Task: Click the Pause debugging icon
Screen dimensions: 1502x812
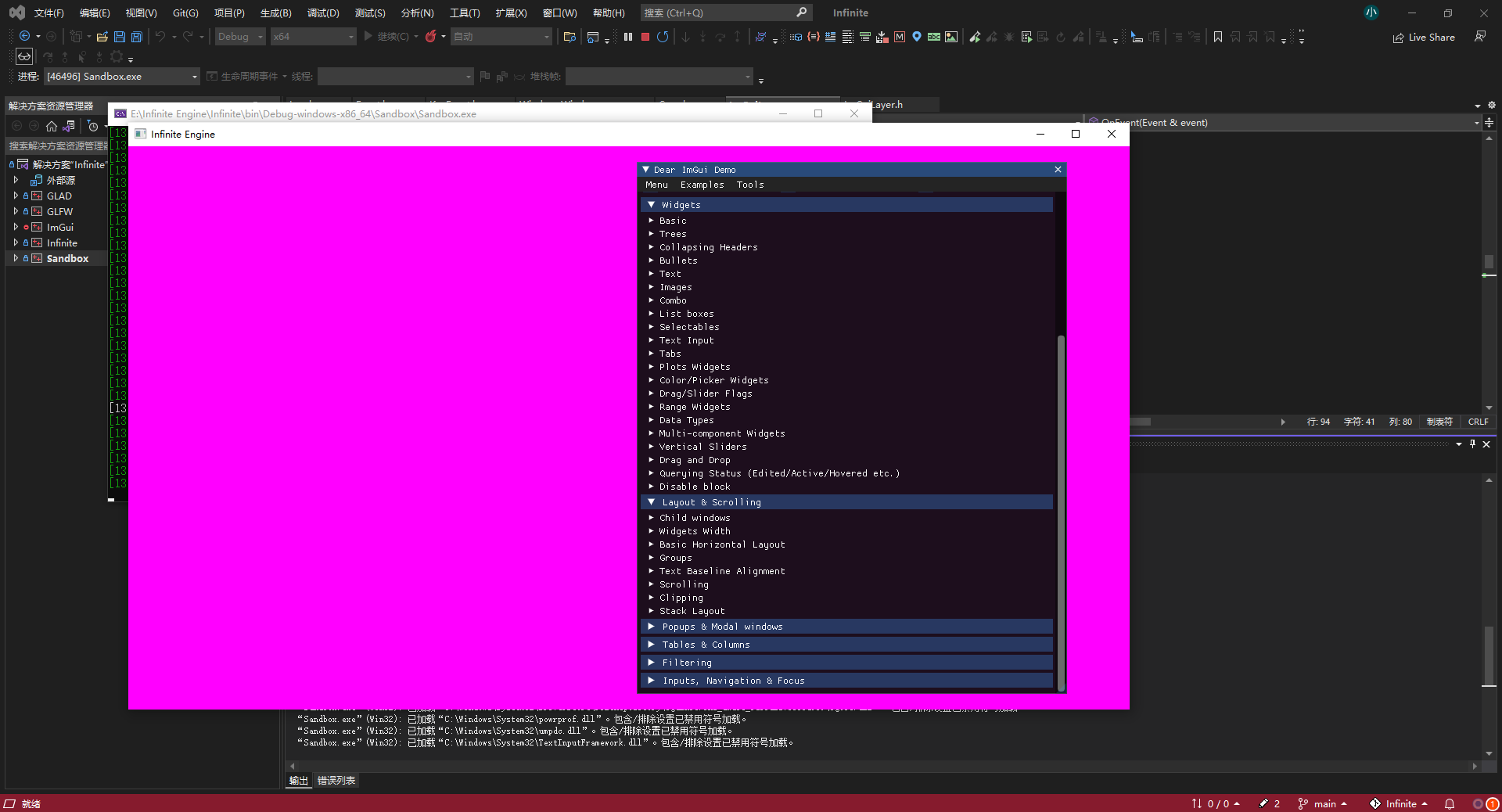Action: [x=628, y=37]
